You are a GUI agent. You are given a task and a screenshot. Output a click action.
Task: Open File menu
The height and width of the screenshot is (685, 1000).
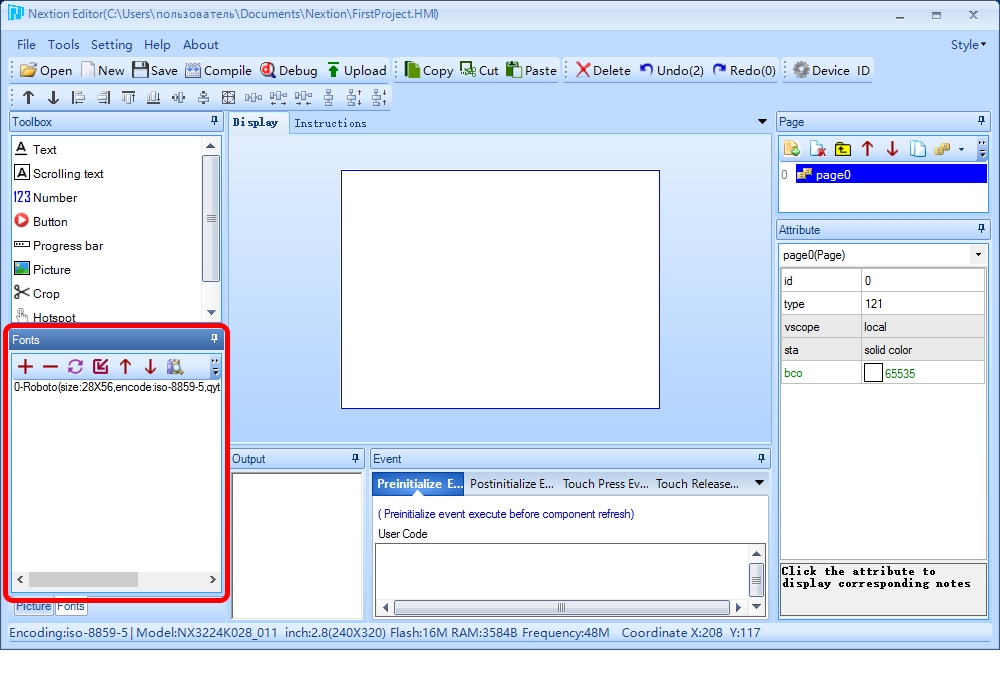pyautogui.click(x=26, y=45)
